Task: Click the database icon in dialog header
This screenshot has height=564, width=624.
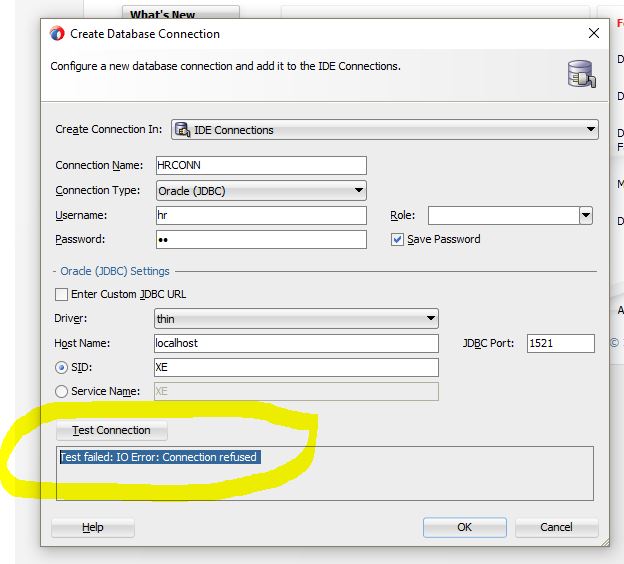Action: click(x=580, y=74)
